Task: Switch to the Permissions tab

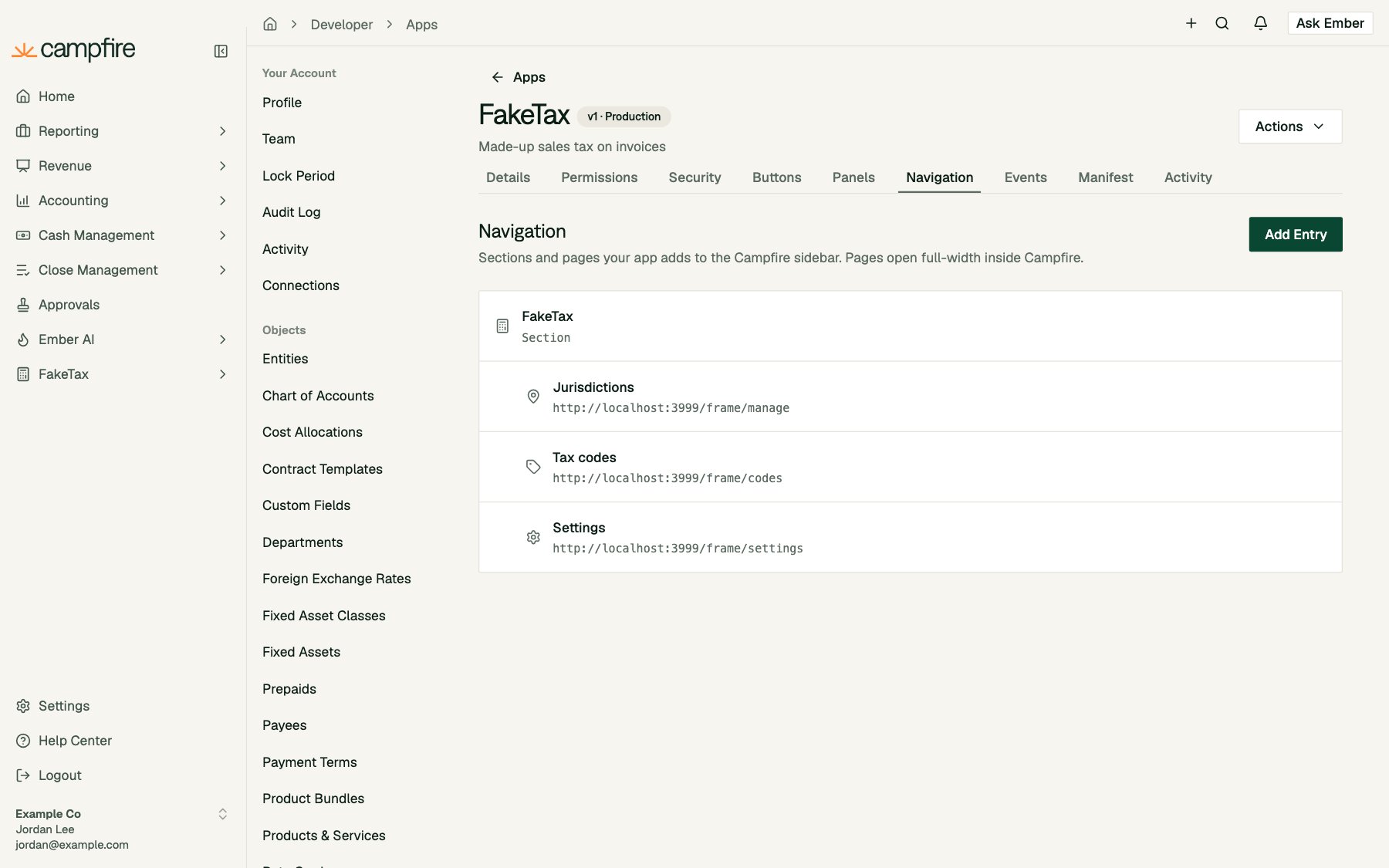Action: point(599,177)
